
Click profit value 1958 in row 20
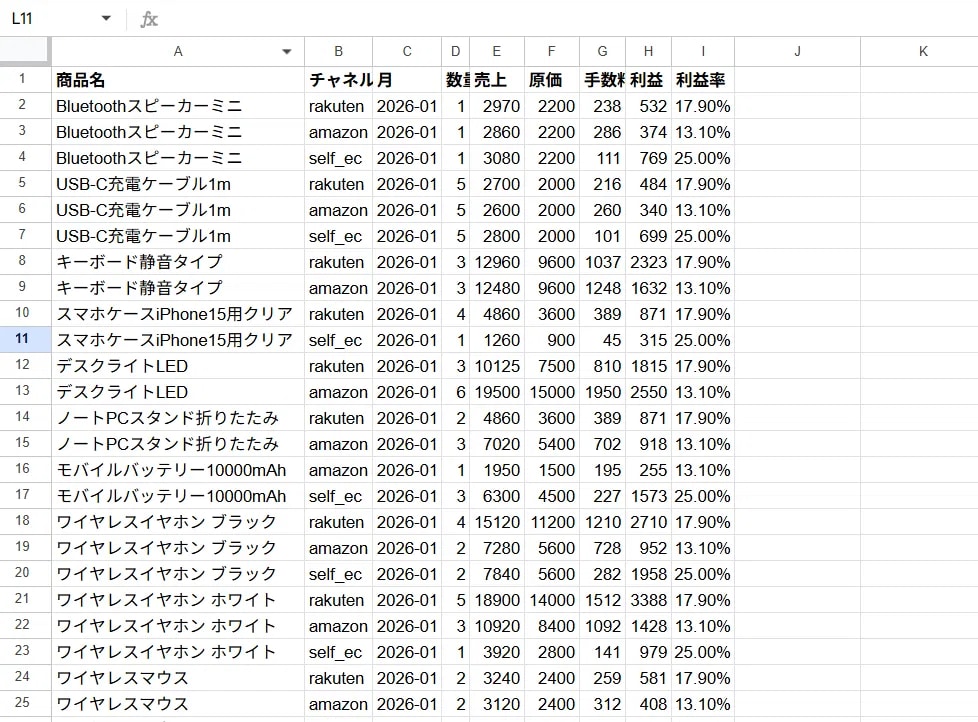point(649,574)
